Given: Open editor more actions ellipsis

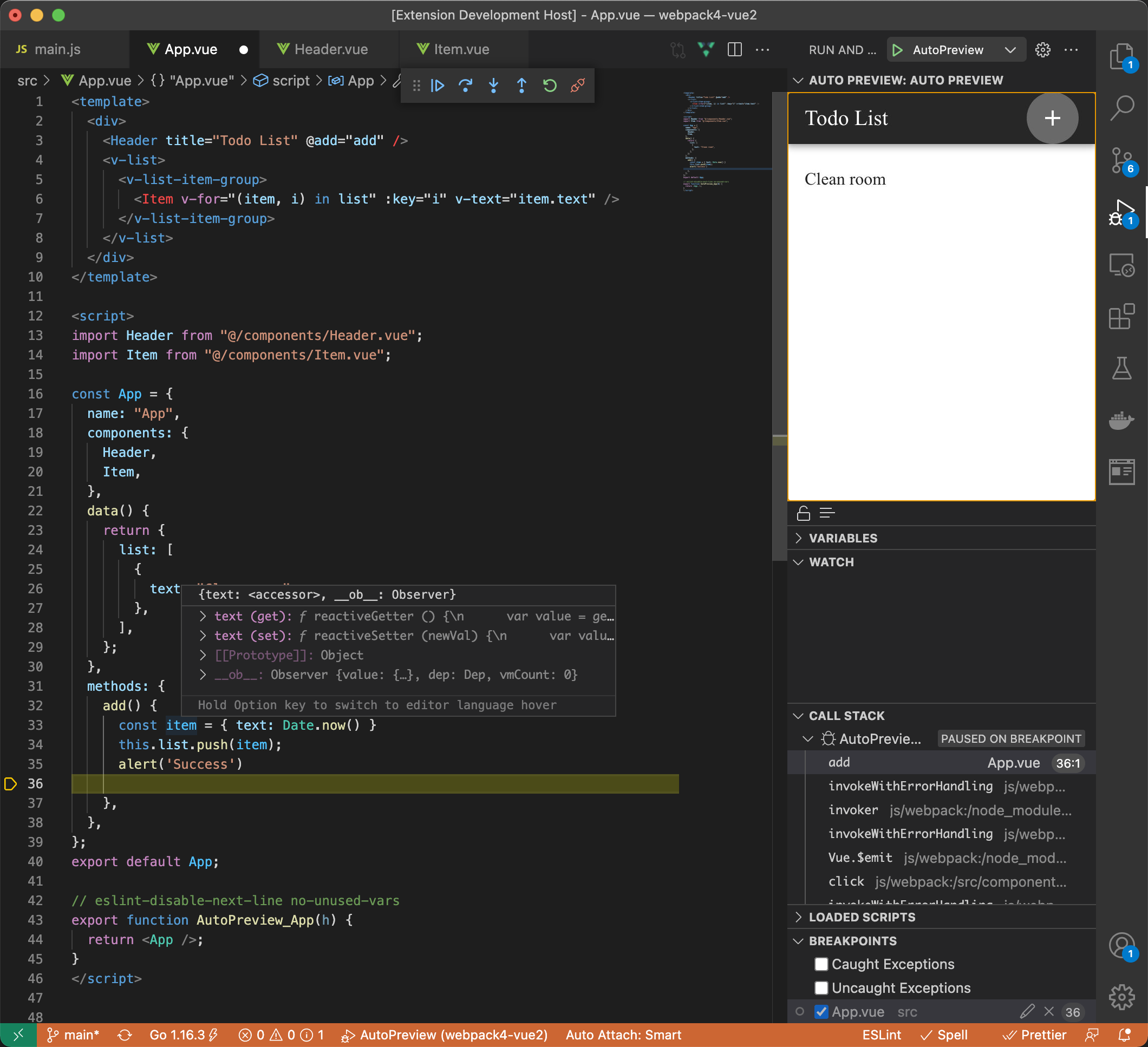Looking at the screenshot, I should pyautogui.click(x=762, y=49).
